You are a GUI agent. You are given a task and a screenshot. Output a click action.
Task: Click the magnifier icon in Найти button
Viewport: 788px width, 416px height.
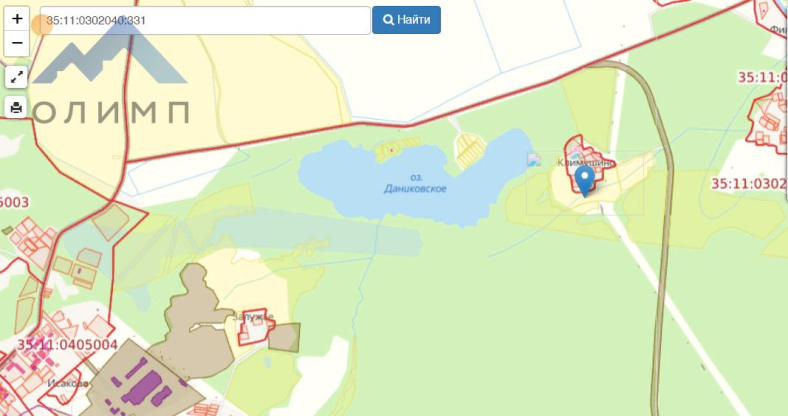coord(388,20)
